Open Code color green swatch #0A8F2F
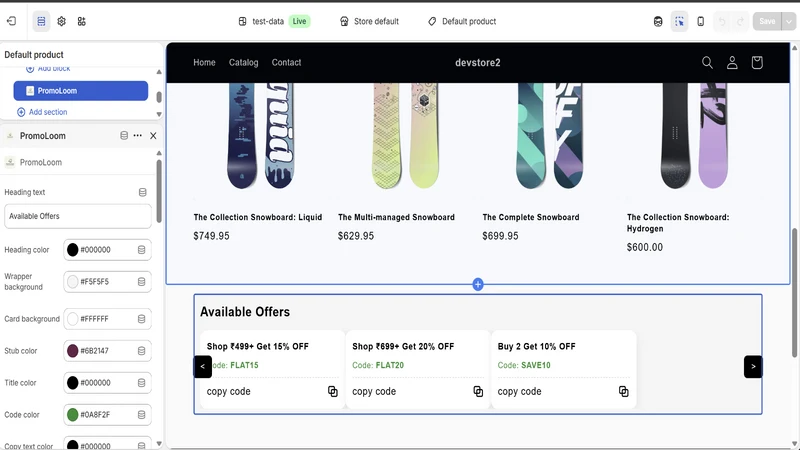 tap(72, 415)
